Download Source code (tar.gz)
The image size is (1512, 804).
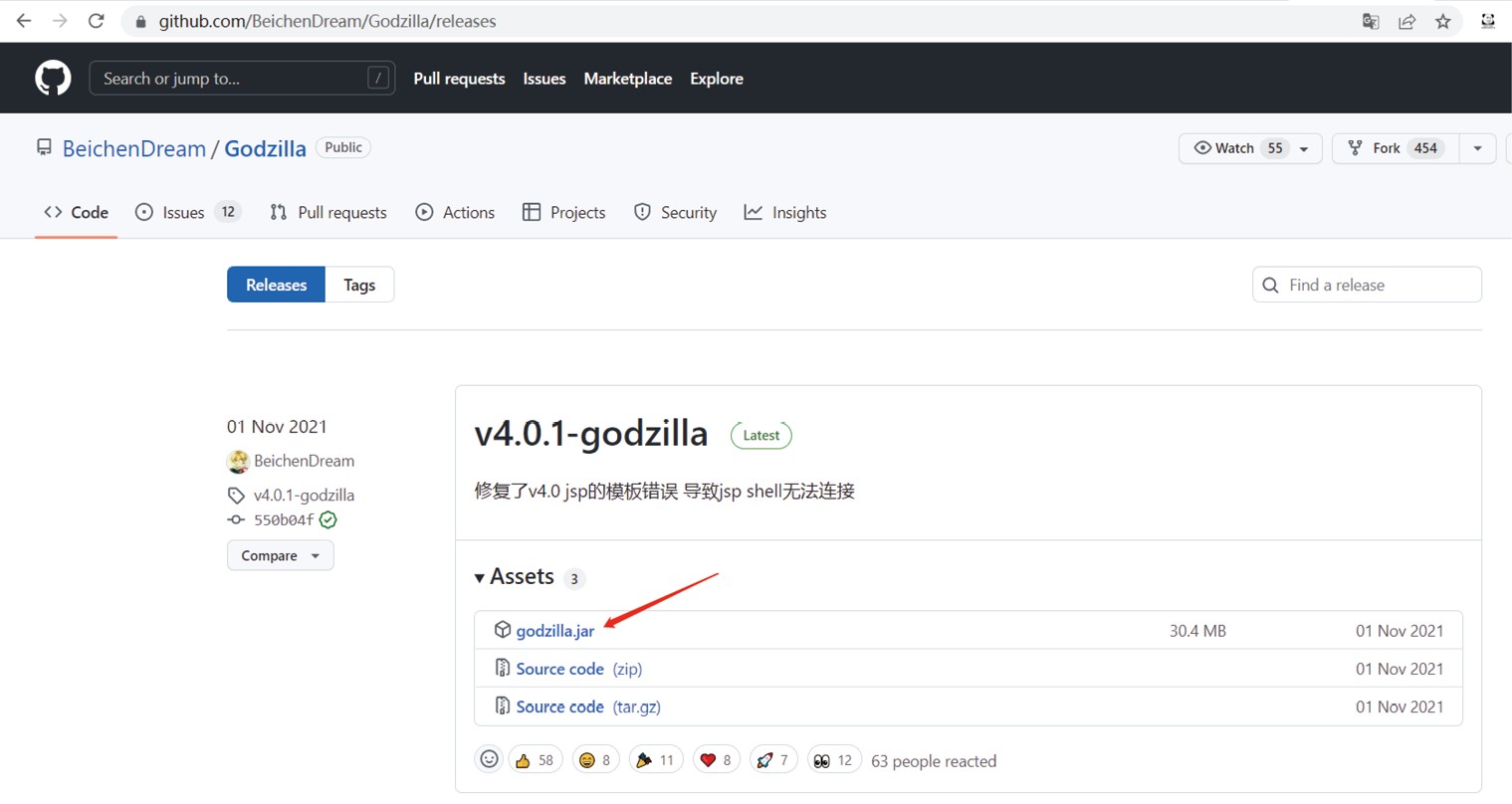[x=588, y=706]
